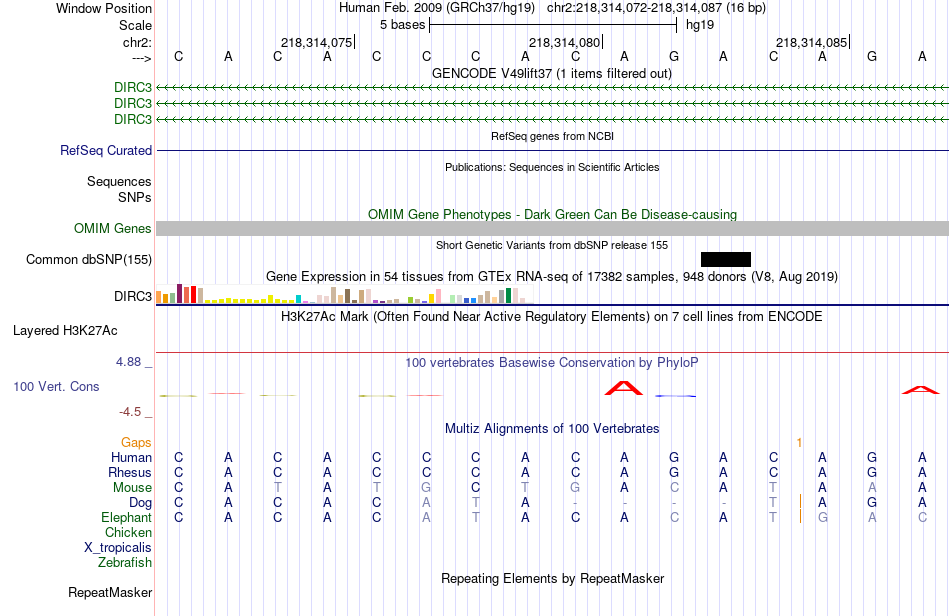The height and width of the screenshot is (616, 950).
Task: Click the Sequences track label
Action: (119, 181)
